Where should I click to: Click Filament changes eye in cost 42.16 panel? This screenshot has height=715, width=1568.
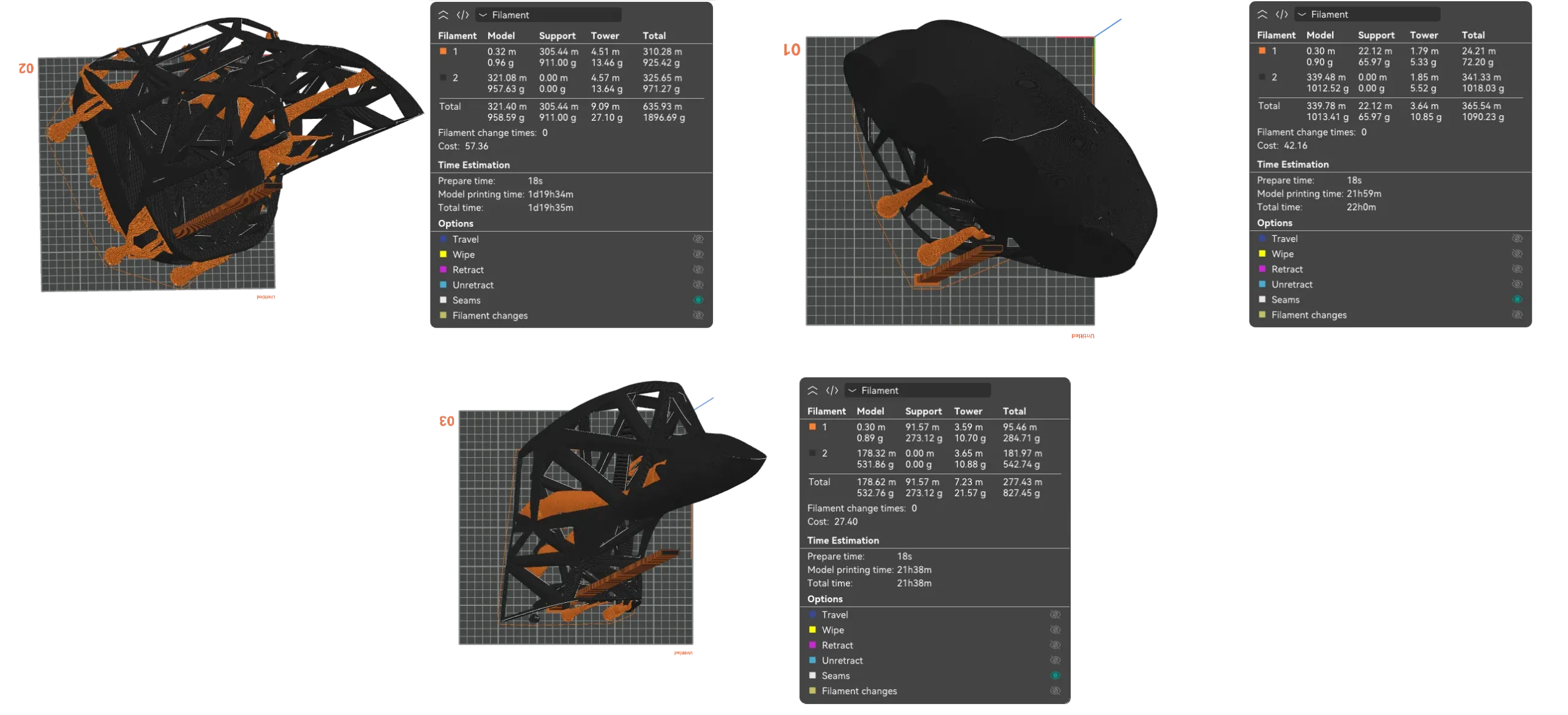point(1517,315)
